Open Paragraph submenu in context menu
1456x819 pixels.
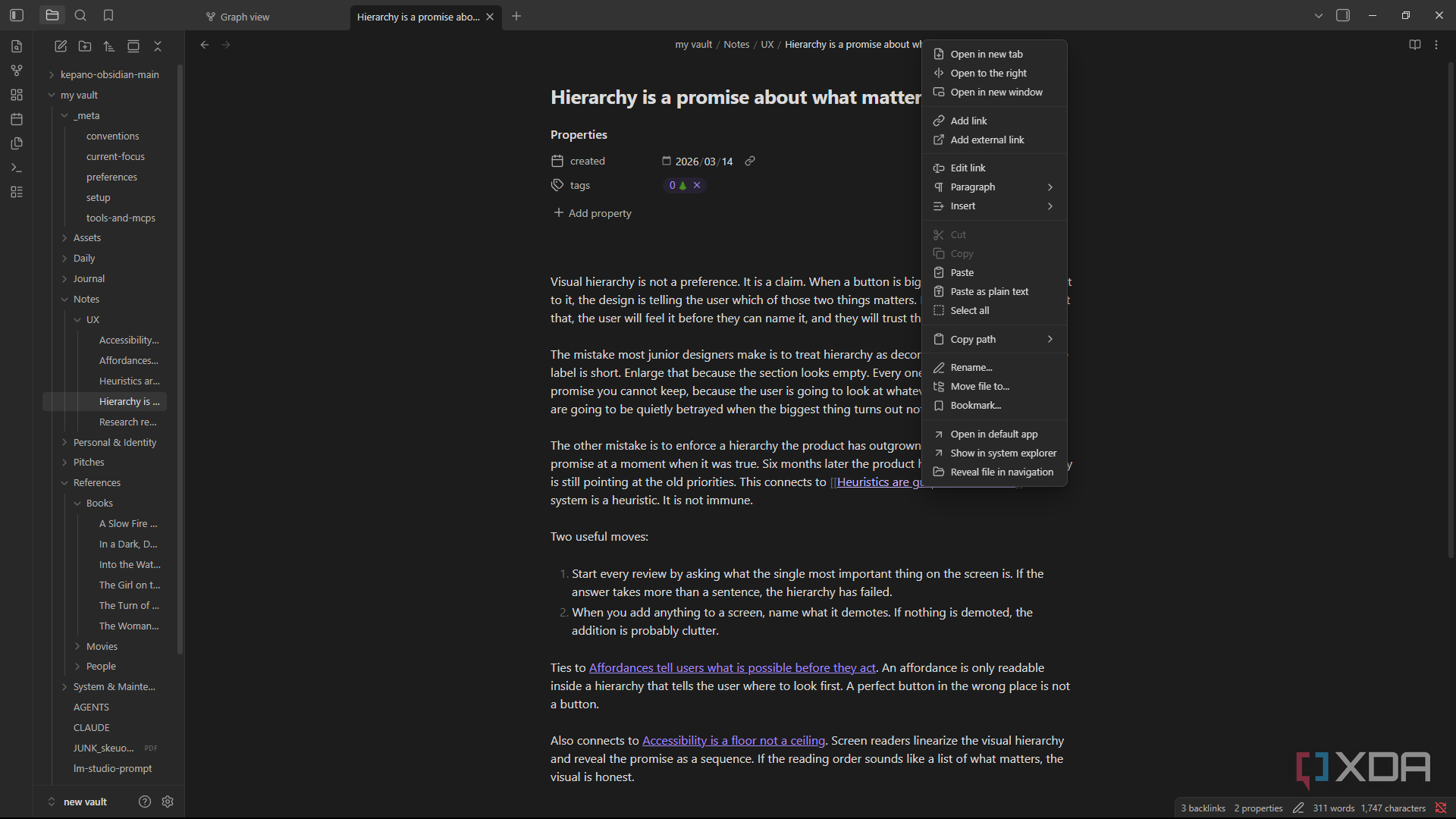point(994,187)
